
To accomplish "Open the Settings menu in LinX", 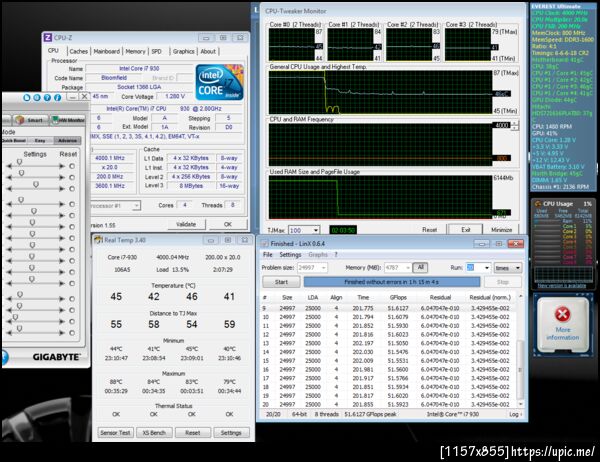I will [290, 255].
